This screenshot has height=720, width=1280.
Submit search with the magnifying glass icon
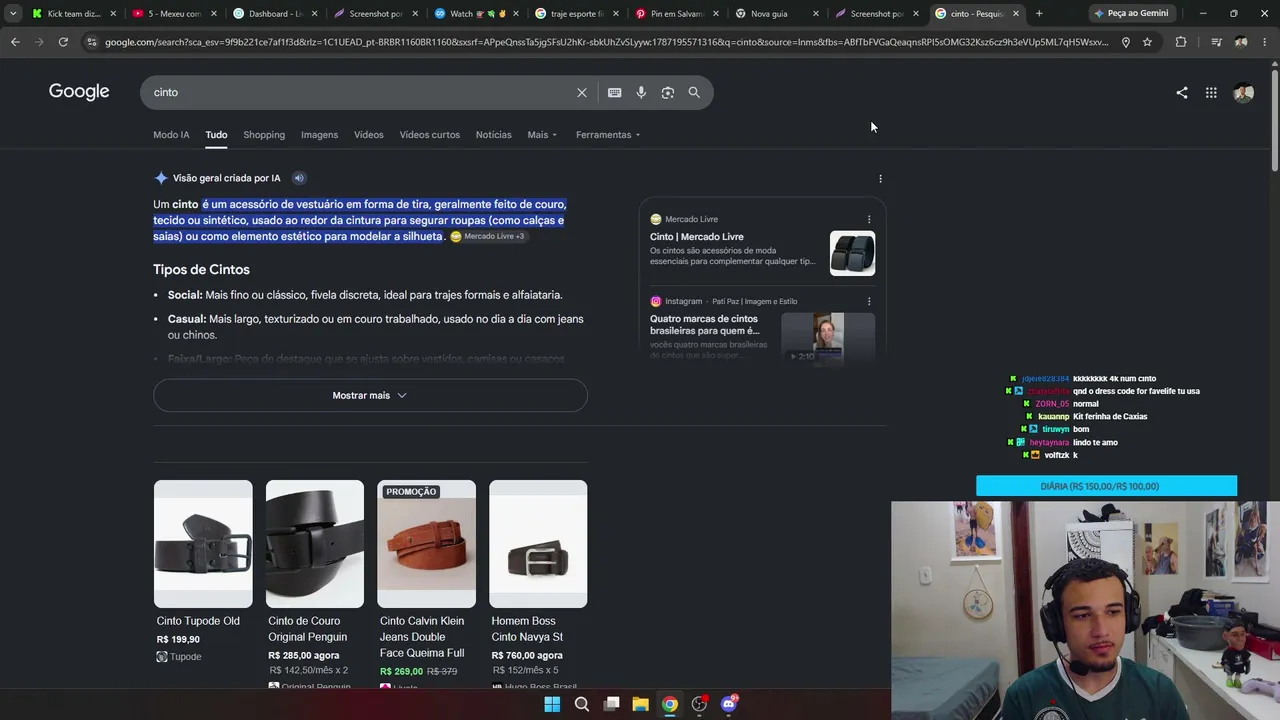click(x=694, y=92)
